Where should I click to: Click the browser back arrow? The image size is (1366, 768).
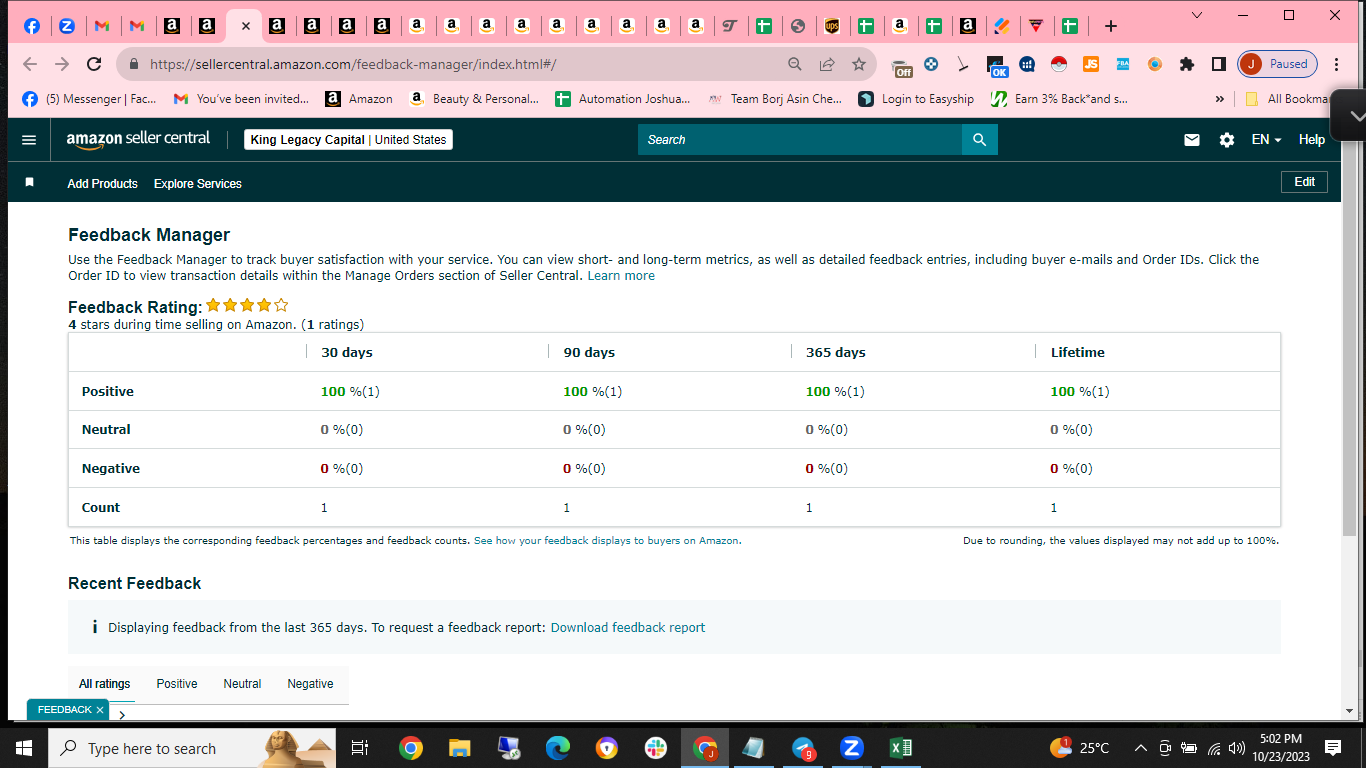(30, 64)
